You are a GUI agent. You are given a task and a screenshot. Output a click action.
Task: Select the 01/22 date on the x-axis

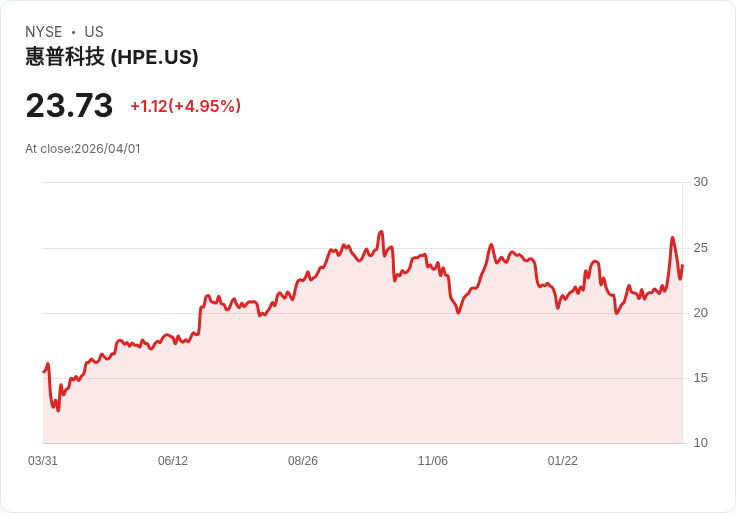(563, 461)
